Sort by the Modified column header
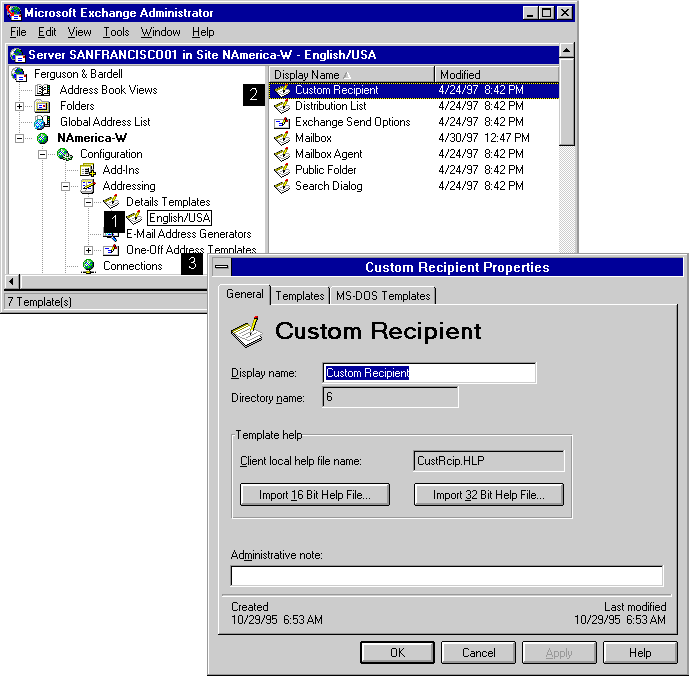The width and height of the screenshot is (689, 676). 497,75
